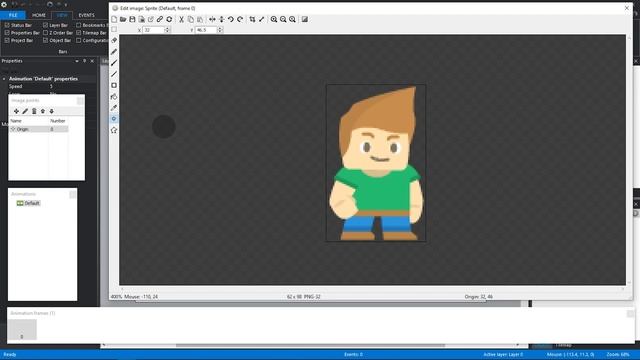This screenshot has width=640, height=360.
Task: Enable the Bookmarks Bar checkbox
Action: 79,25
